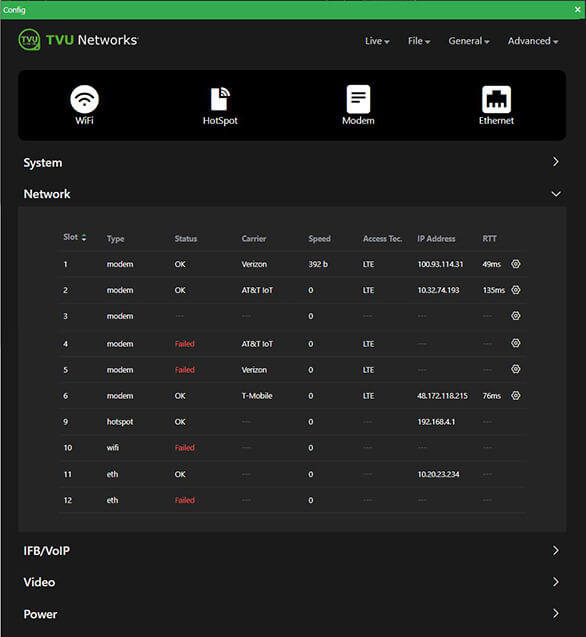The image size is (586, 637).
Task: Click the TVU Networks logo
Action: click(78, 40)
